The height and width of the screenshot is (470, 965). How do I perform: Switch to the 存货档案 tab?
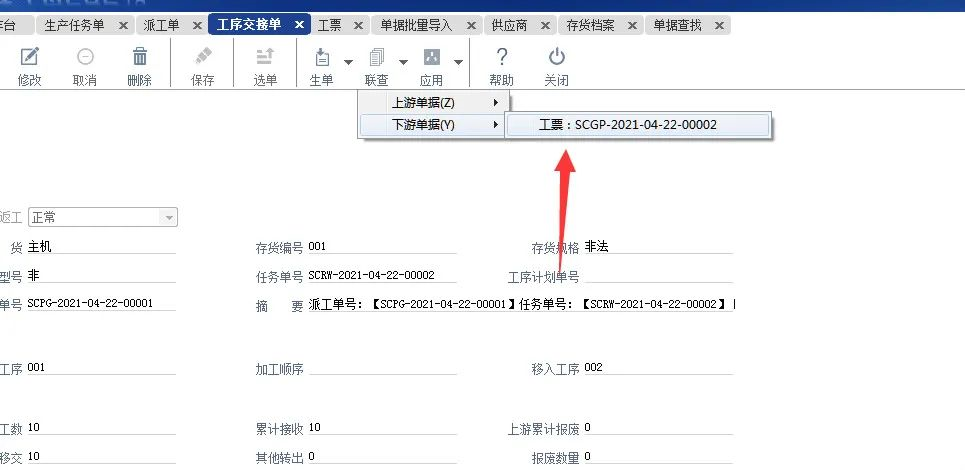click(x=590, y=25)
